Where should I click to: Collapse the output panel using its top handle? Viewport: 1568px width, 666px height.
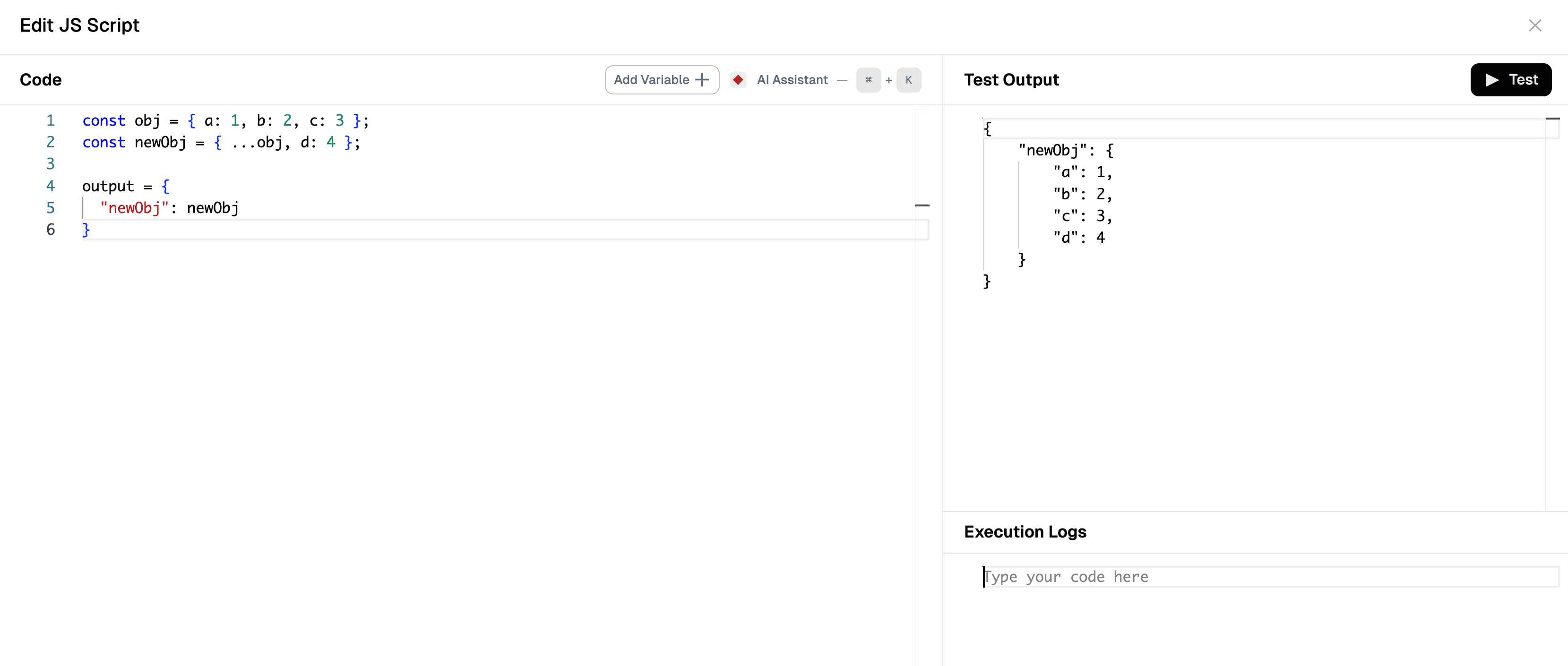click(x=1554, y=119)
